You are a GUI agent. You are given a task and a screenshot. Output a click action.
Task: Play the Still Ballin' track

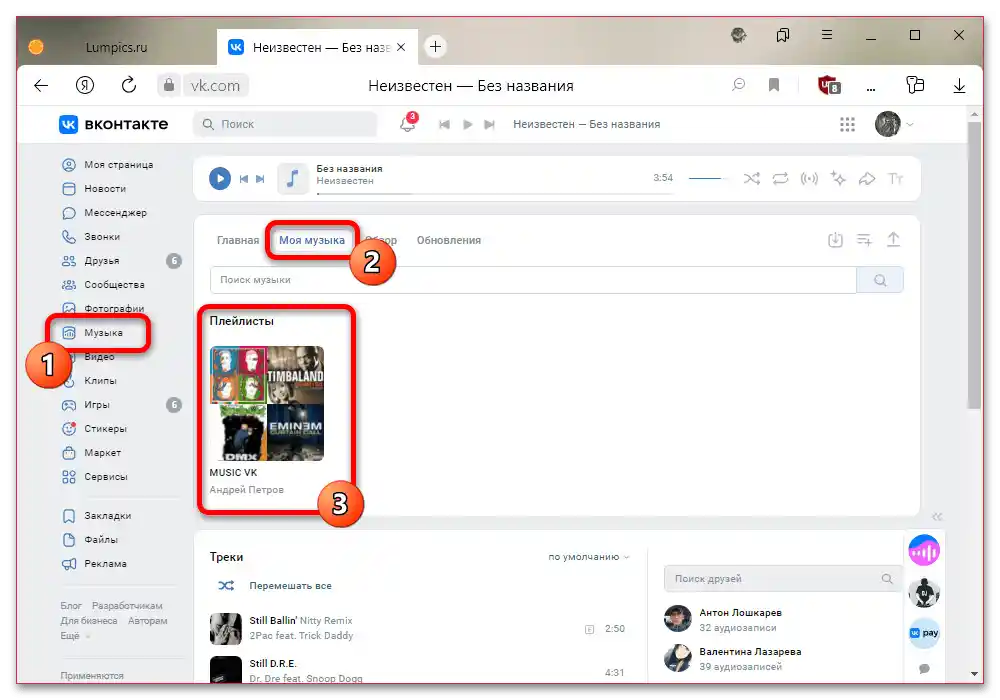click(418, 628)
